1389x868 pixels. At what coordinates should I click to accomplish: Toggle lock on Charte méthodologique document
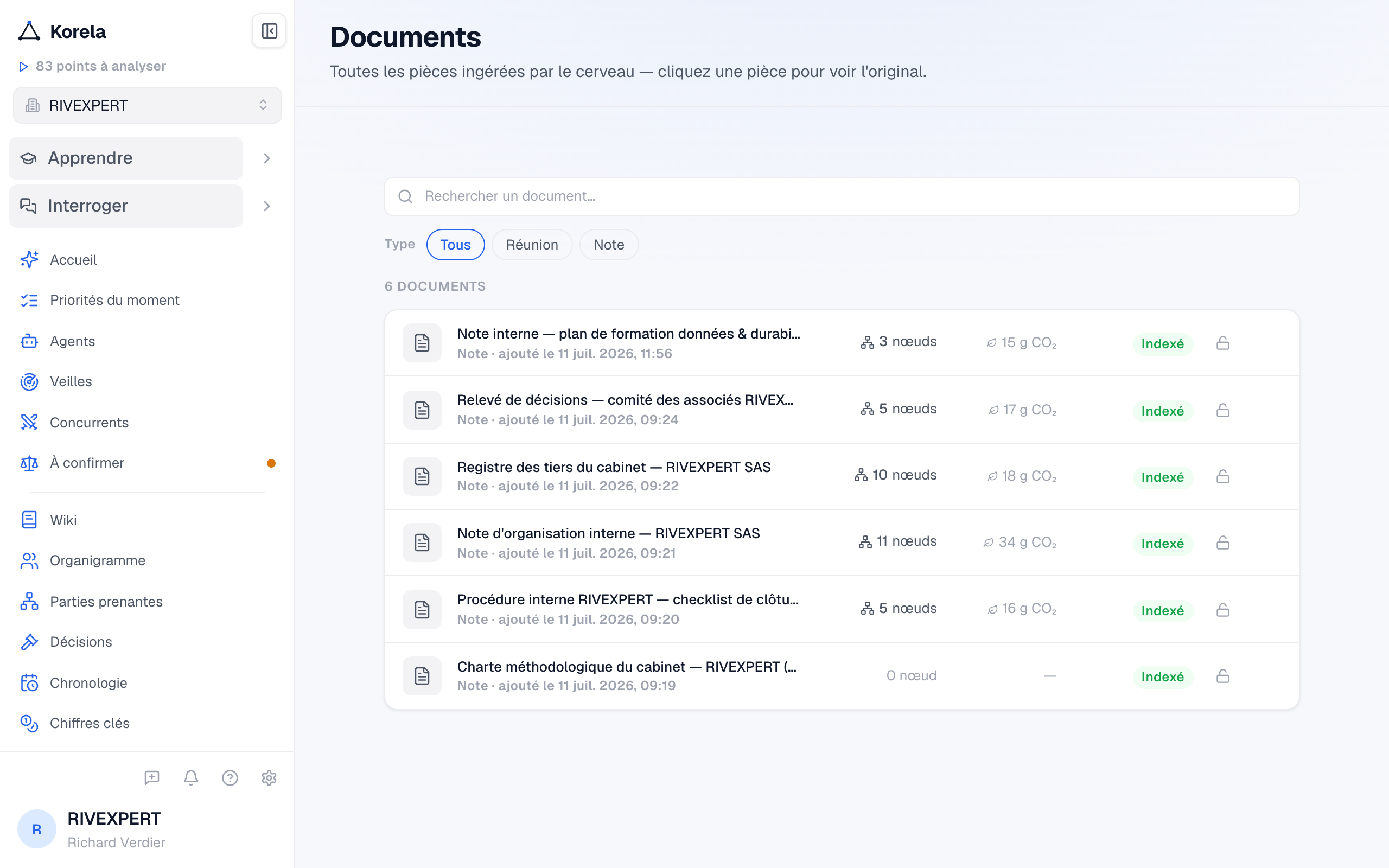1222,676
